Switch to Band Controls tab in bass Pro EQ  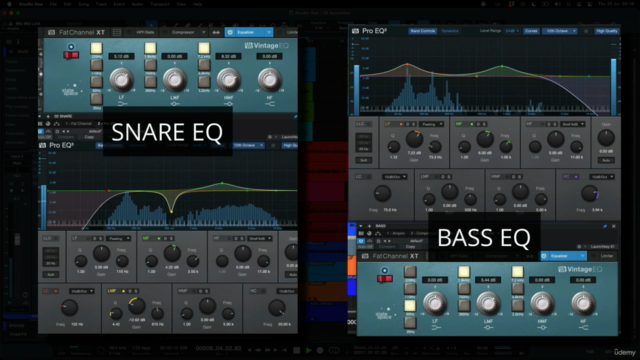click(423, 31)
